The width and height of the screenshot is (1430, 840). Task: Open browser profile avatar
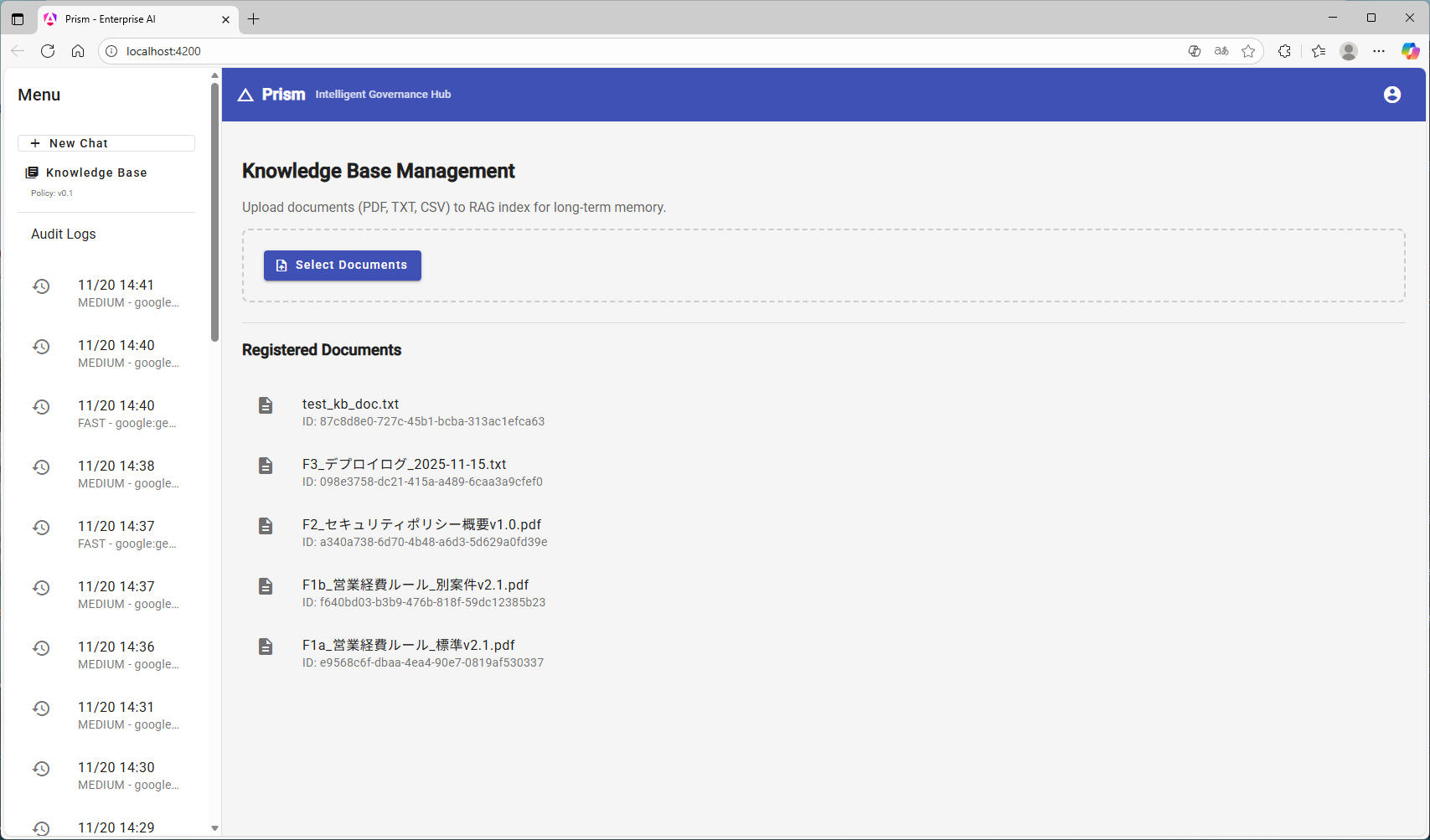pyautogui.click(x=1349, y=51)
